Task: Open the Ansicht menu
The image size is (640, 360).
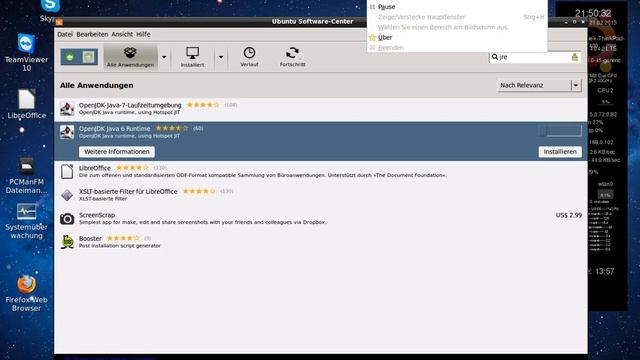Action: [x=122, y=34]
